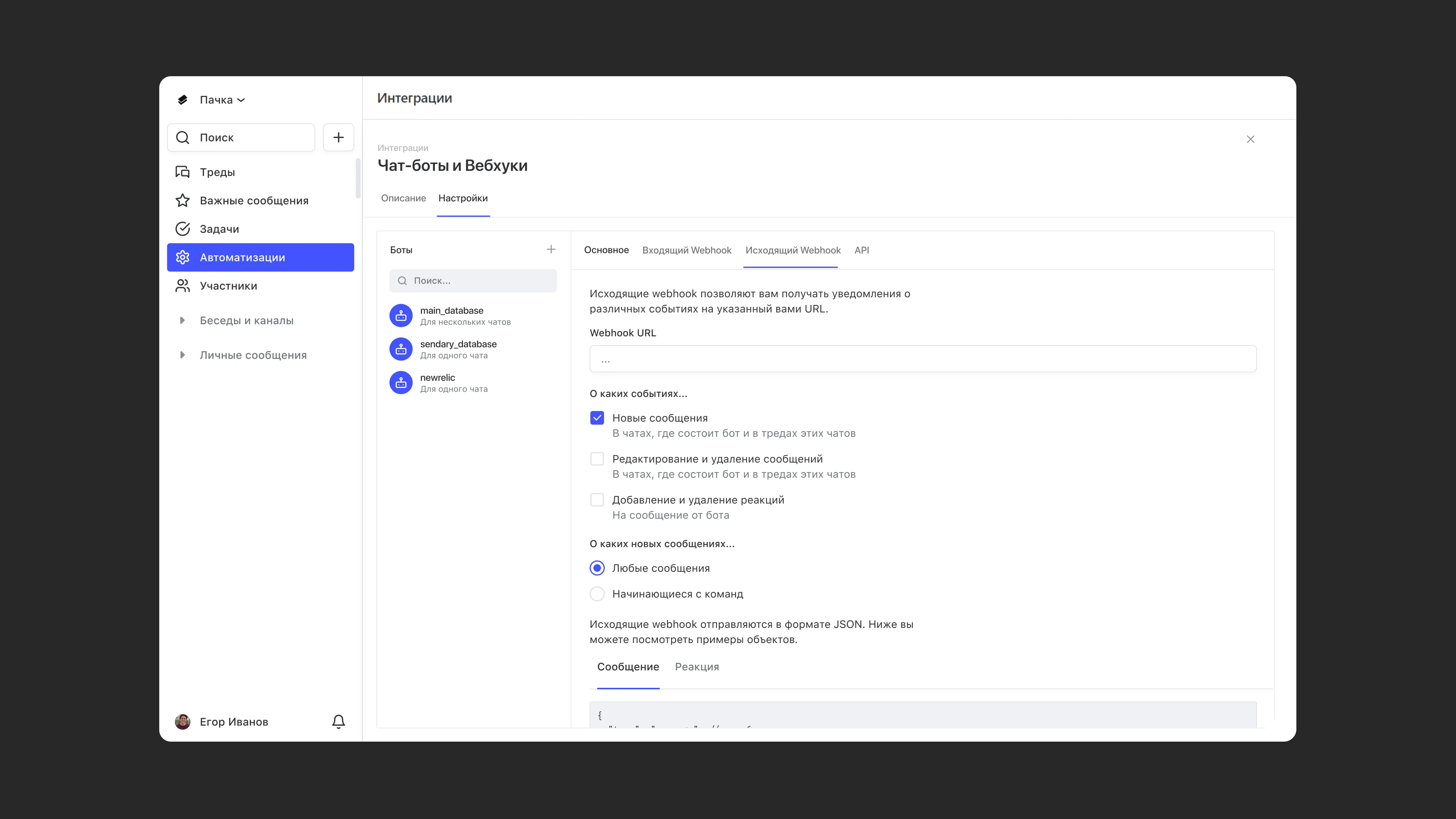
Task: Select the main_database bot avatar
Action: [x=401, y=315]
